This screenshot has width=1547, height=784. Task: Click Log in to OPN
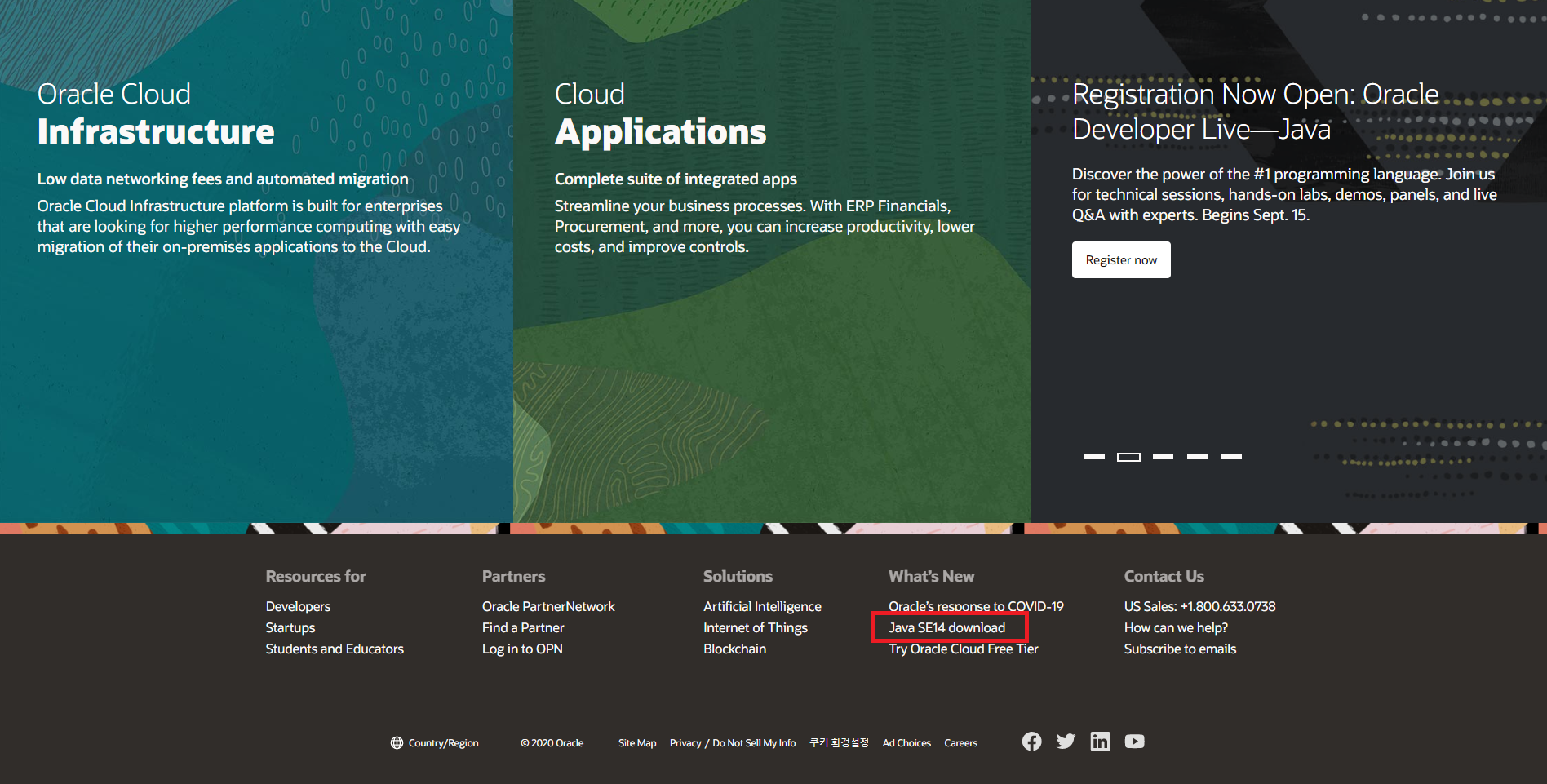(522, 649)
